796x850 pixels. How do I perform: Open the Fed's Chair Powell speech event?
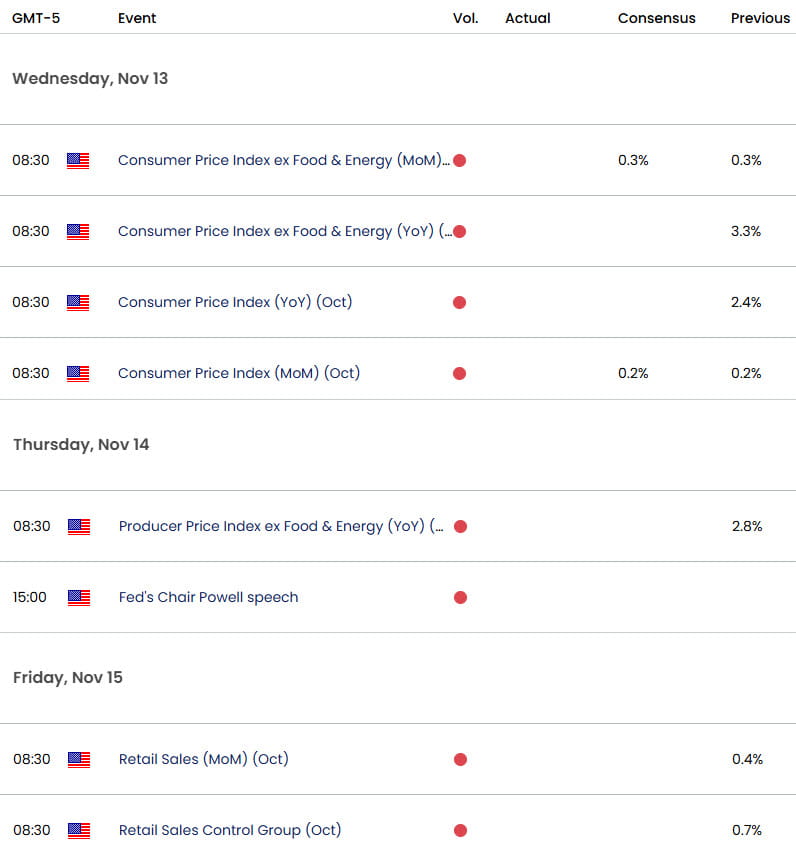[x=207, y=597]
